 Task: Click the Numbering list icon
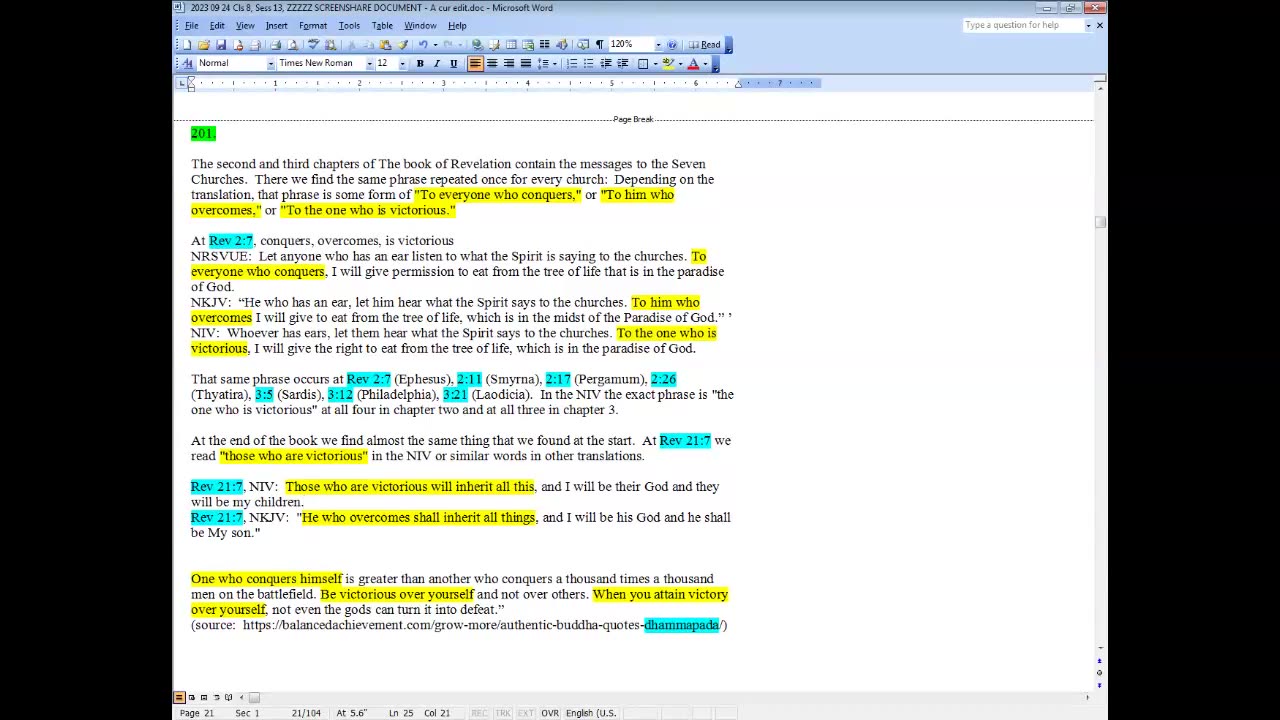(572, 63)
